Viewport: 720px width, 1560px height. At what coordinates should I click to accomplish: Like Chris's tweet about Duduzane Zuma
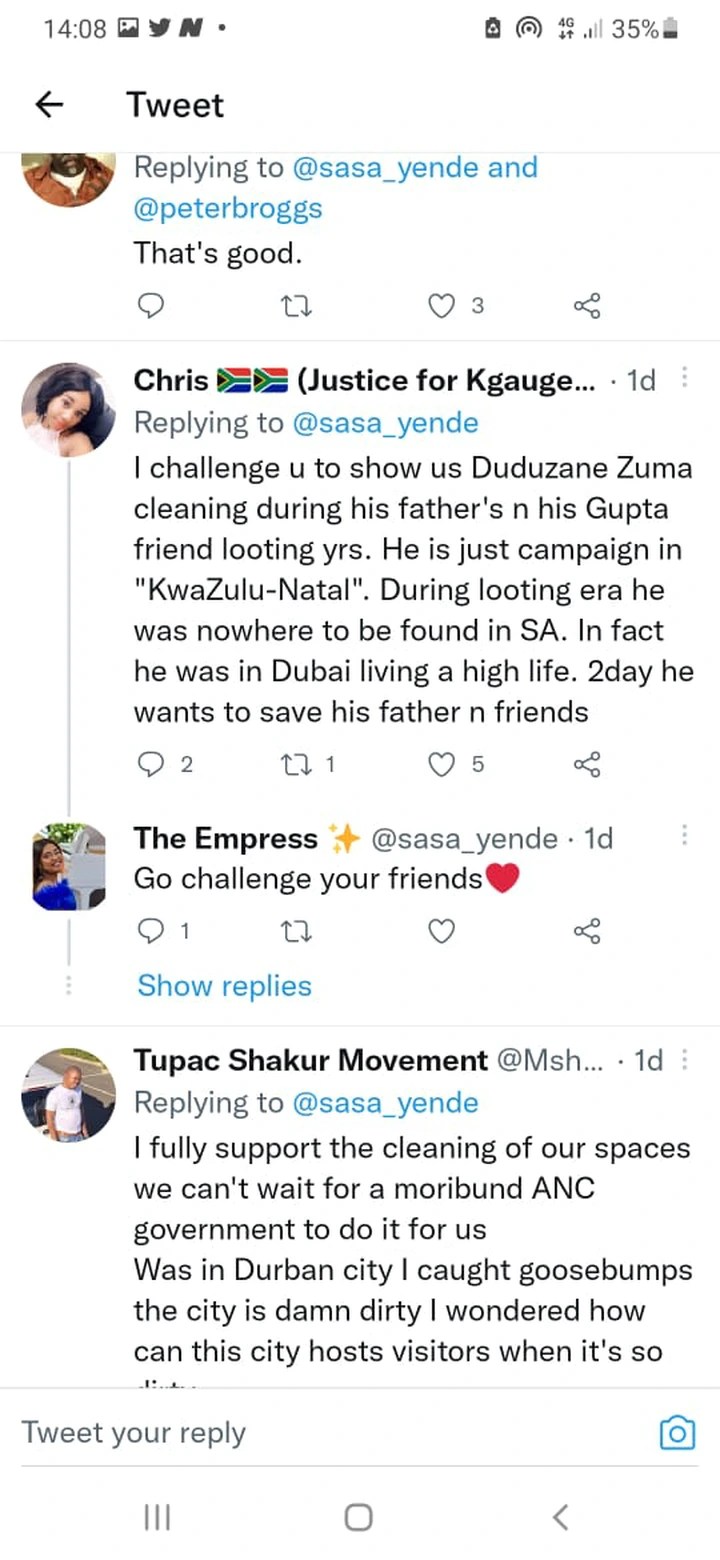pyautogui.click(x=441, y=765)
